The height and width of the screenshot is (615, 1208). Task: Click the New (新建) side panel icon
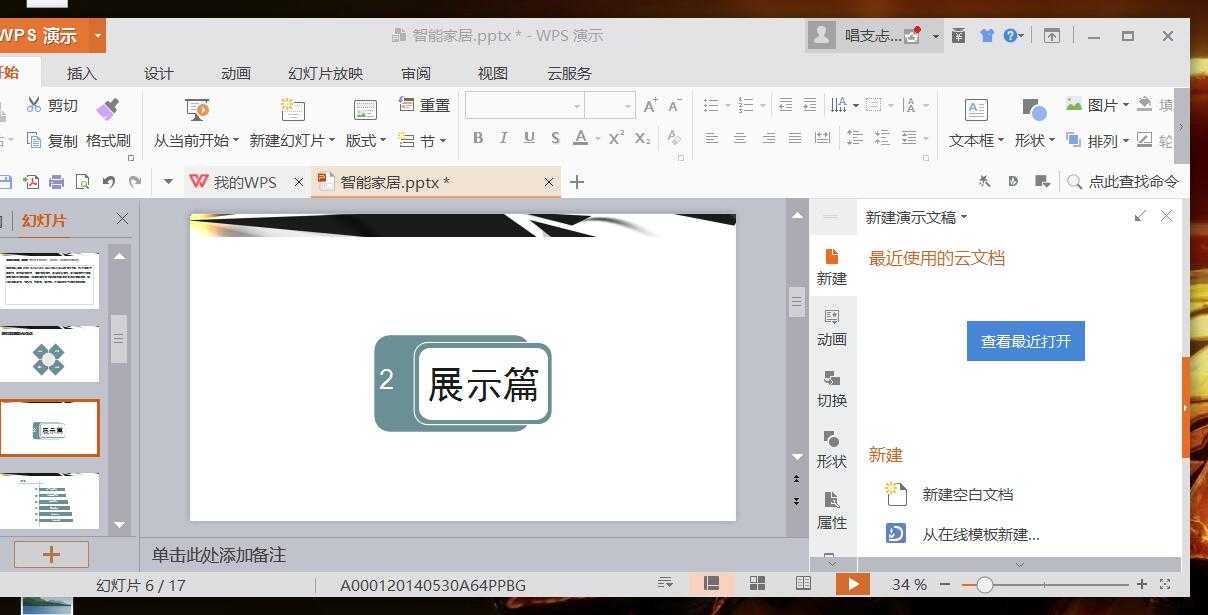pyautogui.click(x=832, y=266)
